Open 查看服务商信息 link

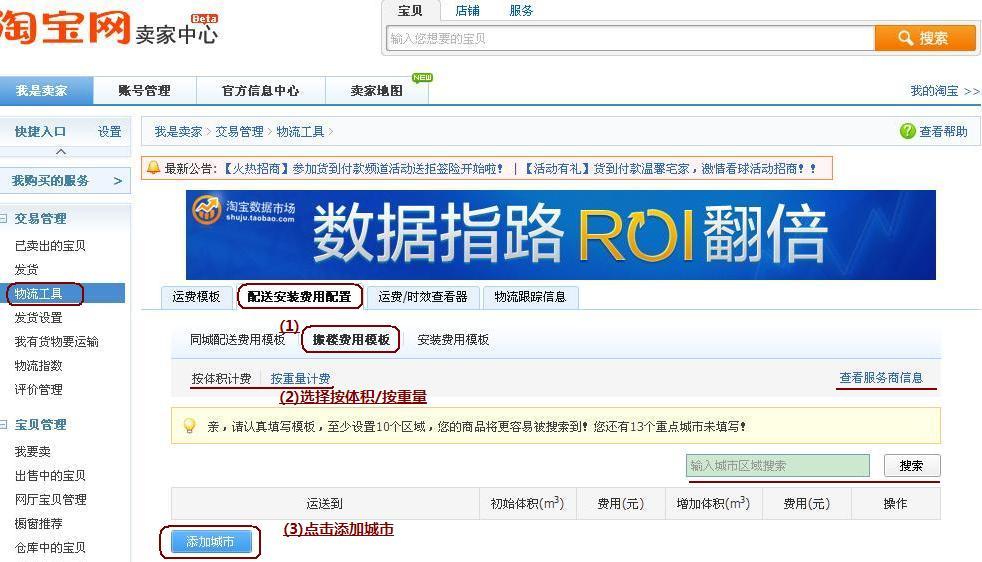pos(881,378)
